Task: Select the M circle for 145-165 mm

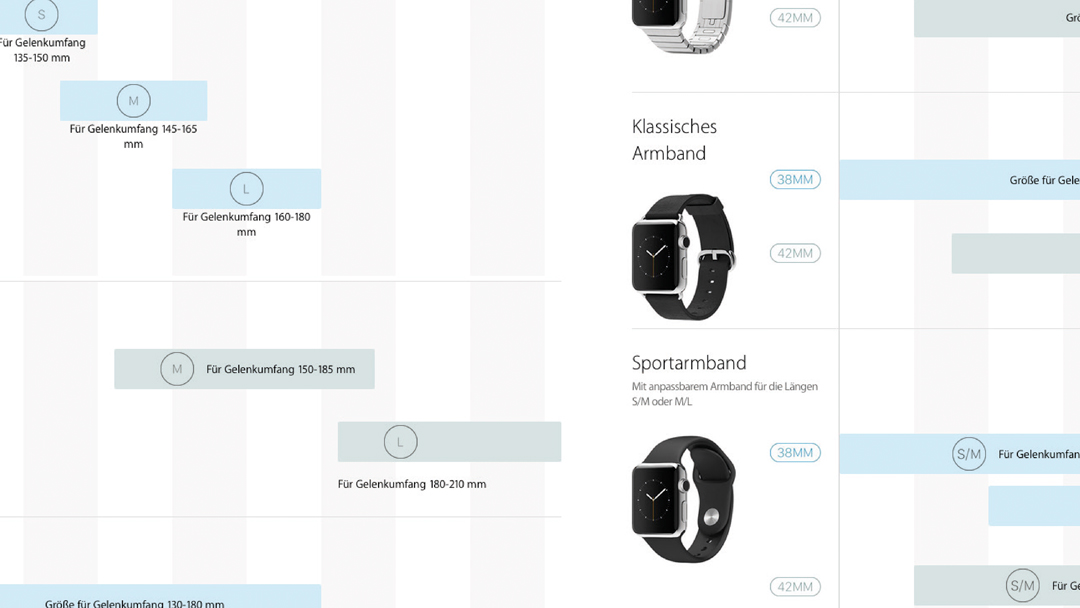Action: 134,101
